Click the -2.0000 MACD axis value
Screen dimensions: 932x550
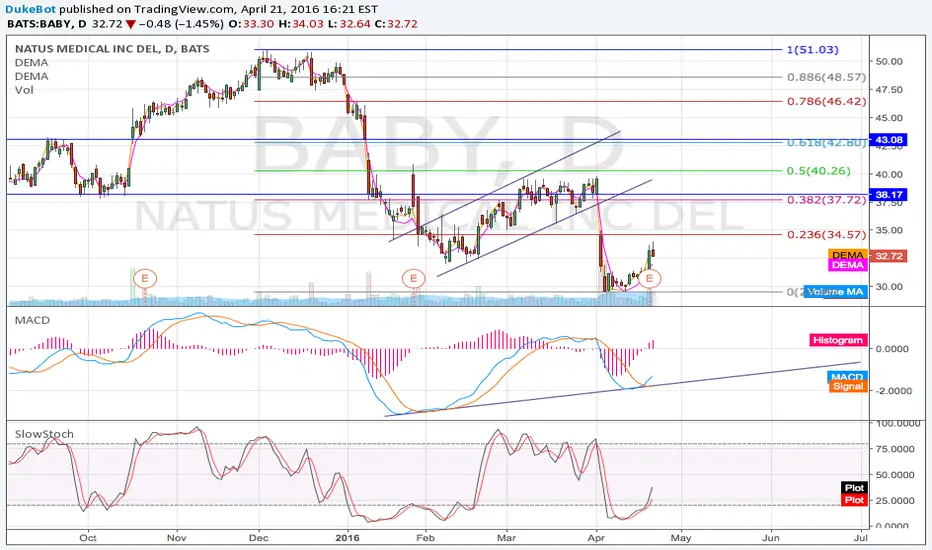tap(892, 391)
